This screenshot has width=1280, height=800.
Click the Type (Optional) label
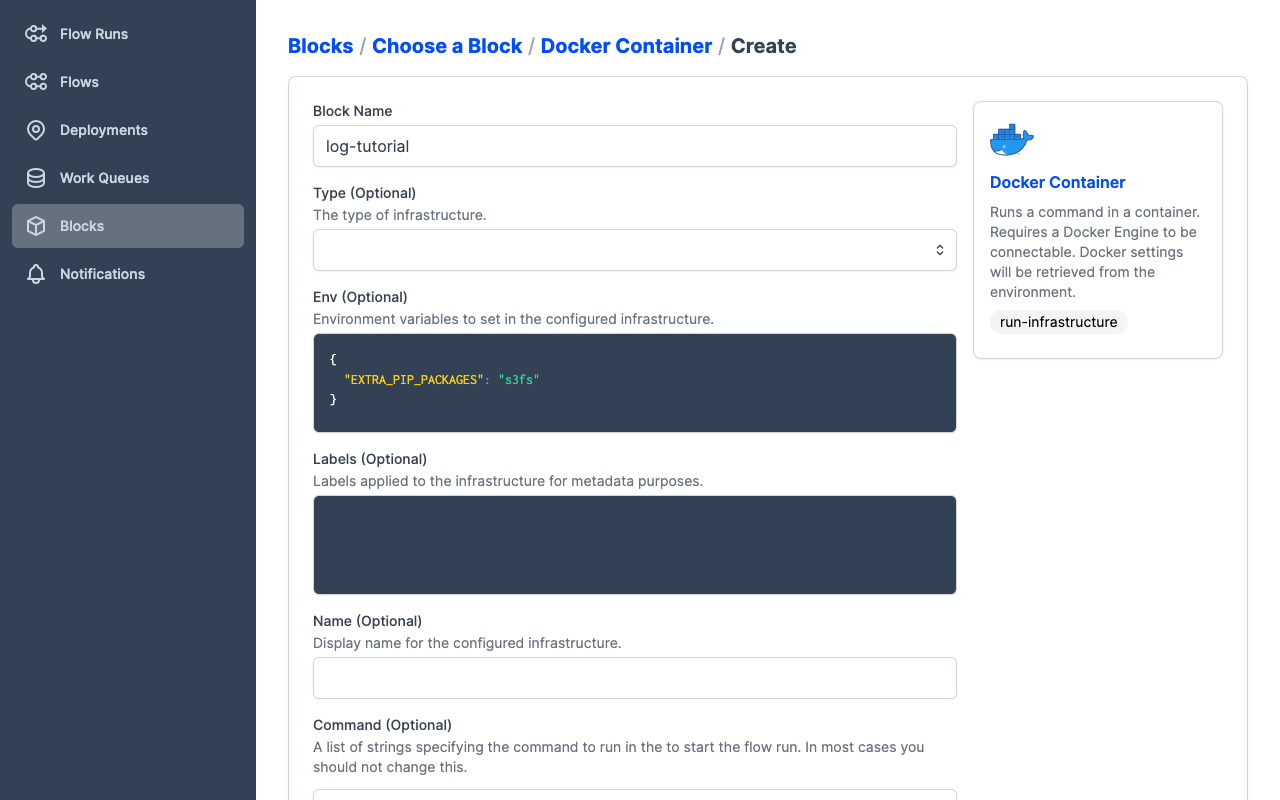pos(364,193)
